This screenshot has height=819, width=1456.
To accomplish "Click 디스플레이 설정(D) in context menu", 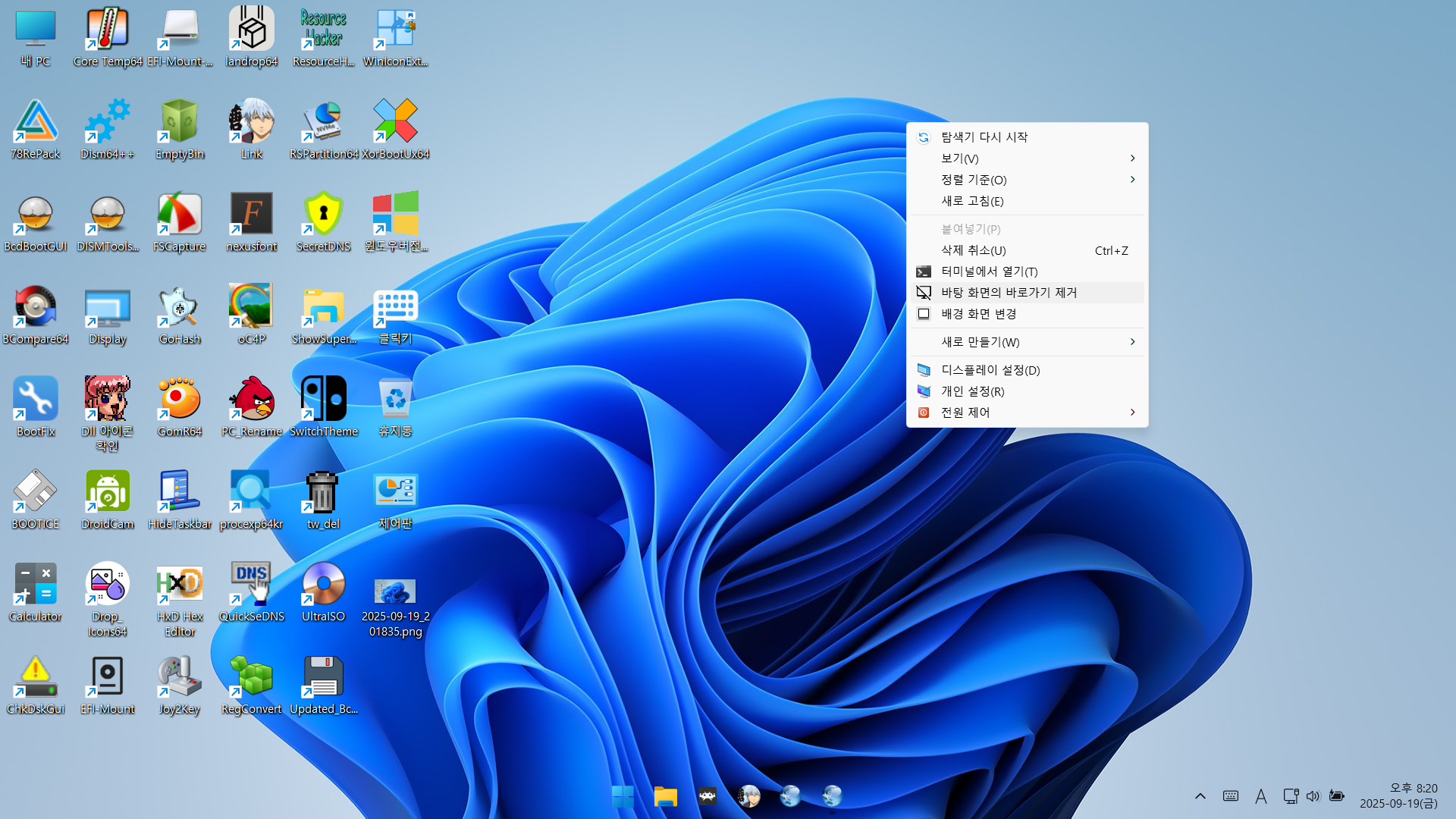I will tap(990, 370).
